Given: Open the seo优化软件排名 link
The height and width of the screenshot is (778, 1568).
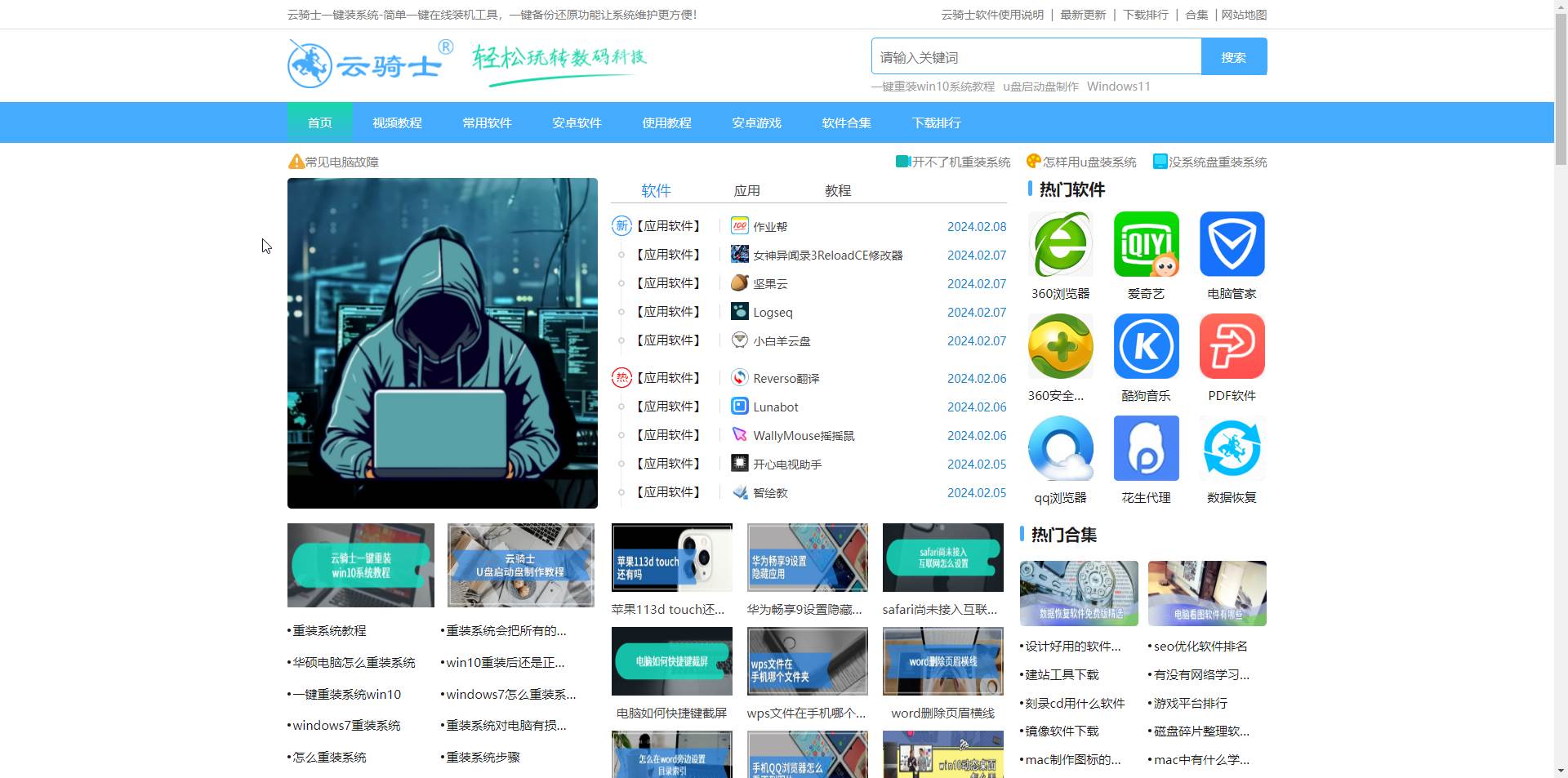Looking at the screenshot, I should [x=1200, y=646].
